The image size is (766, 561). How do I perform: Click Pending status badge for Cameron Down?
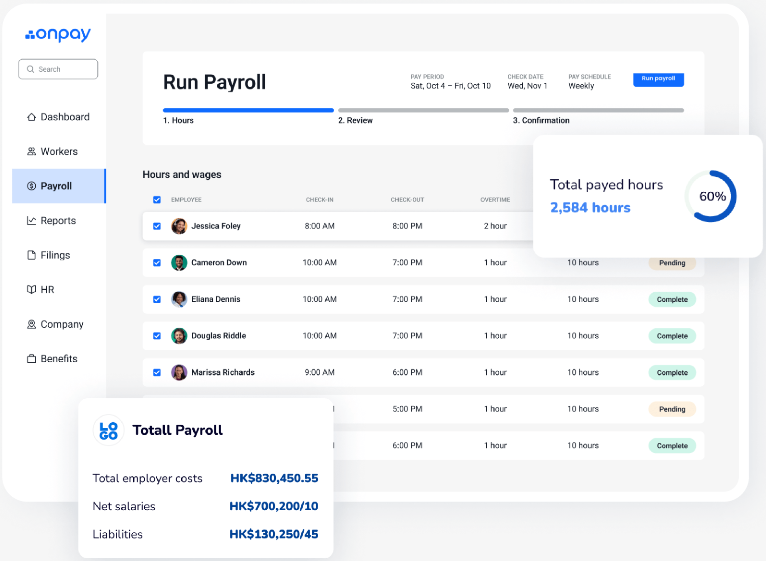672,263
